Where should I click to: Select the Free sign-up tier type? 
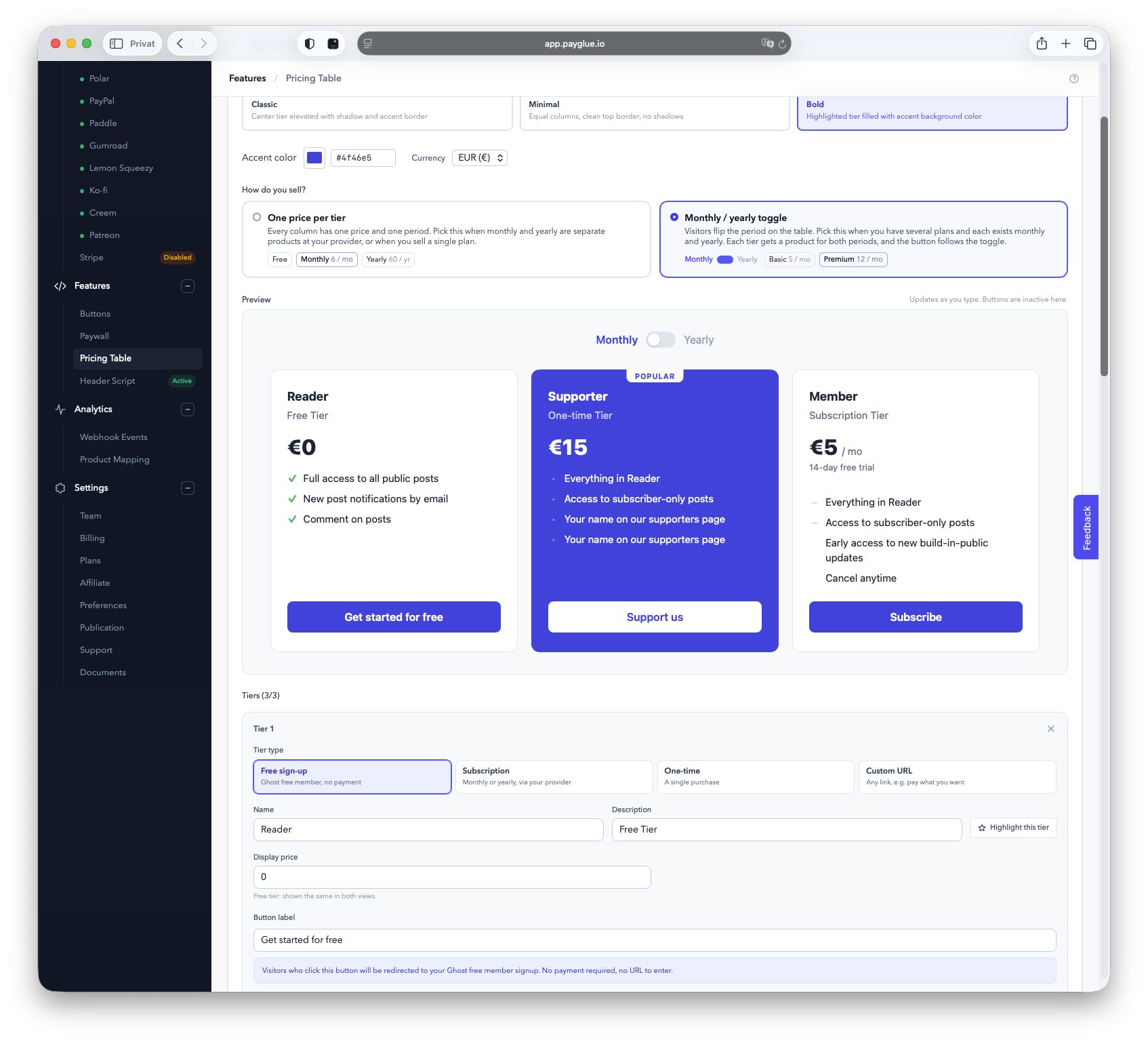click(352, 777)
